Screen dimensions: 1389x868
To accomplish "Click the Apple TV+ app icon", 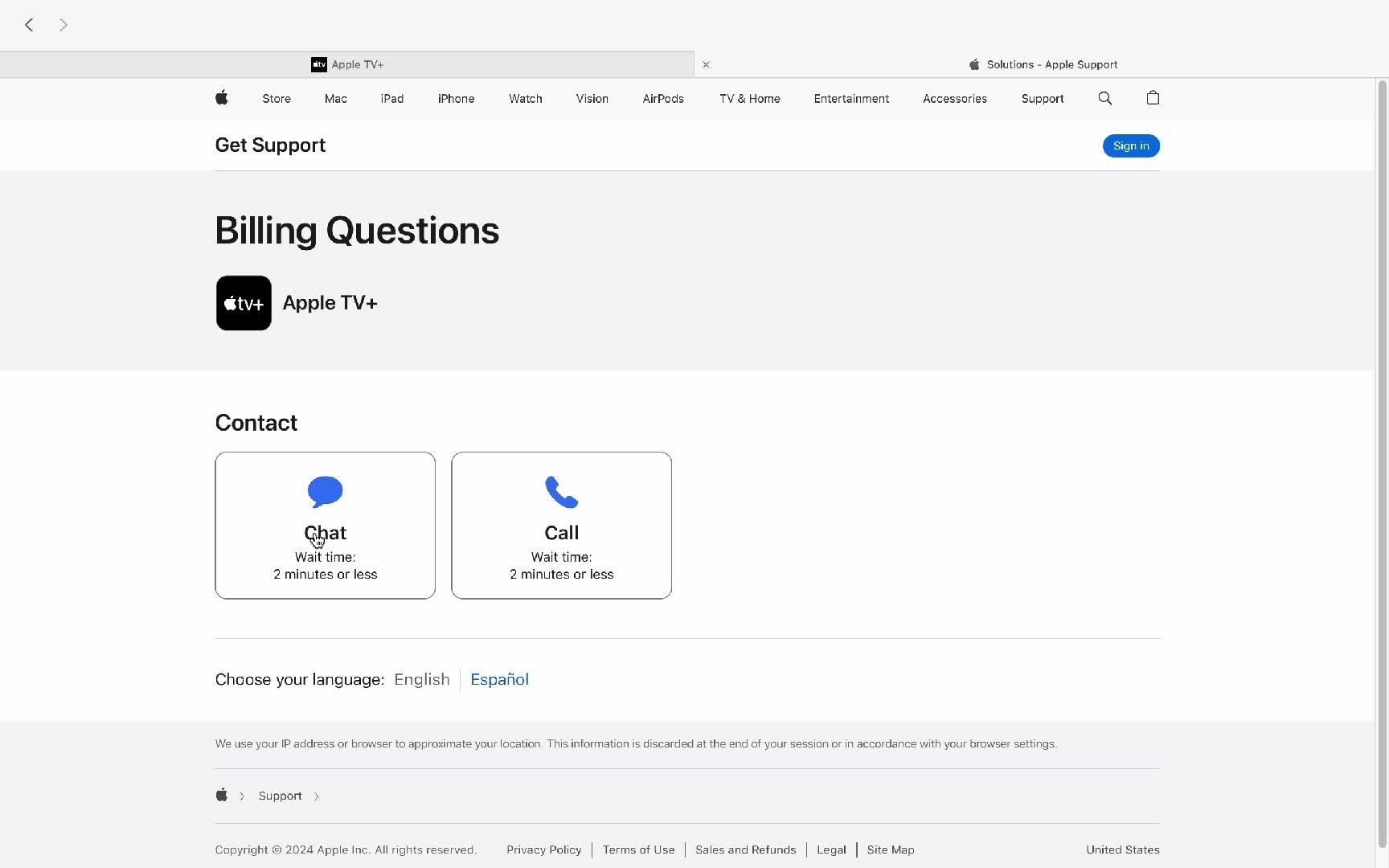I will click(x=244, y=303).
